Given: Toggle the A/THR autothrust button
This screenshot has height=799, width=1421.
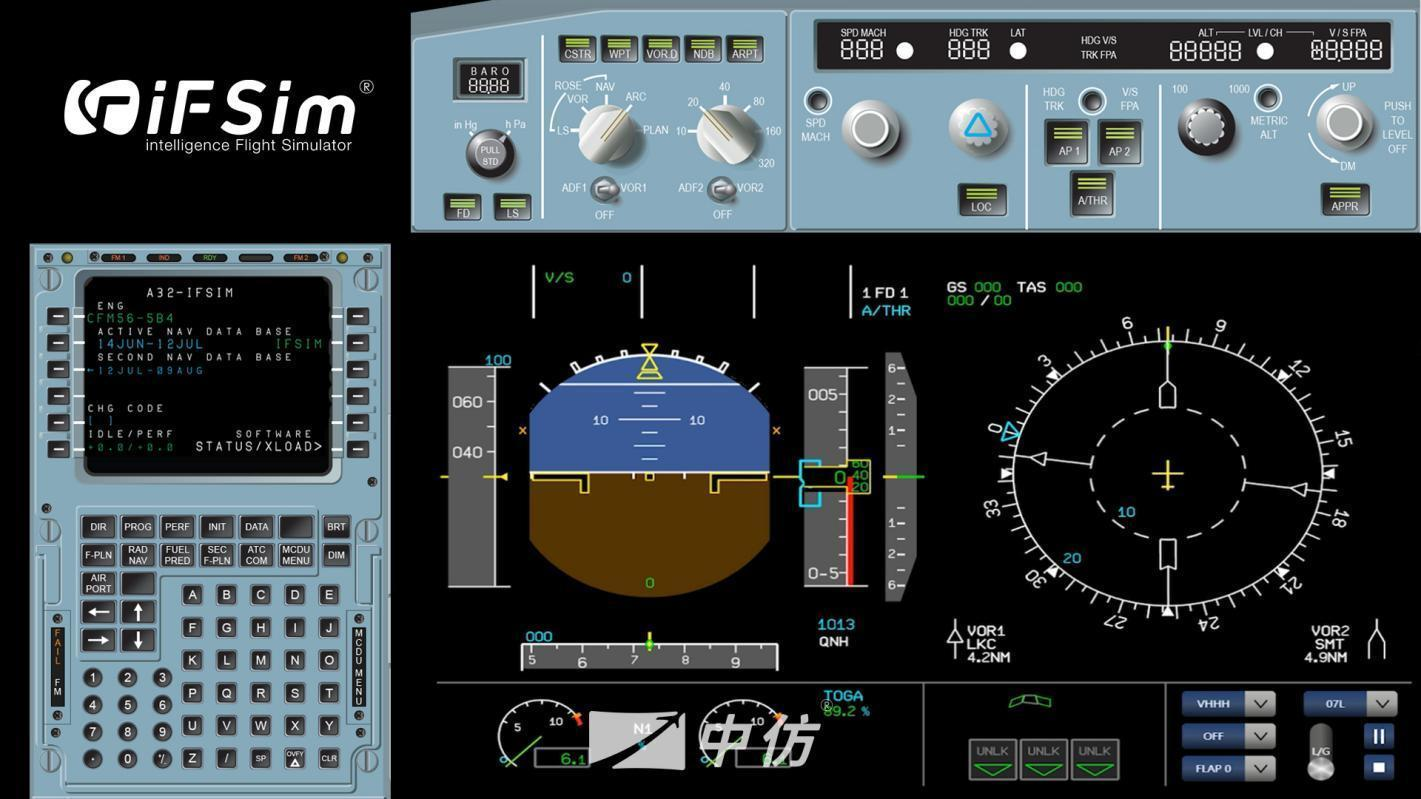Looking at the screenshot, I should [x=1092, y=190].
